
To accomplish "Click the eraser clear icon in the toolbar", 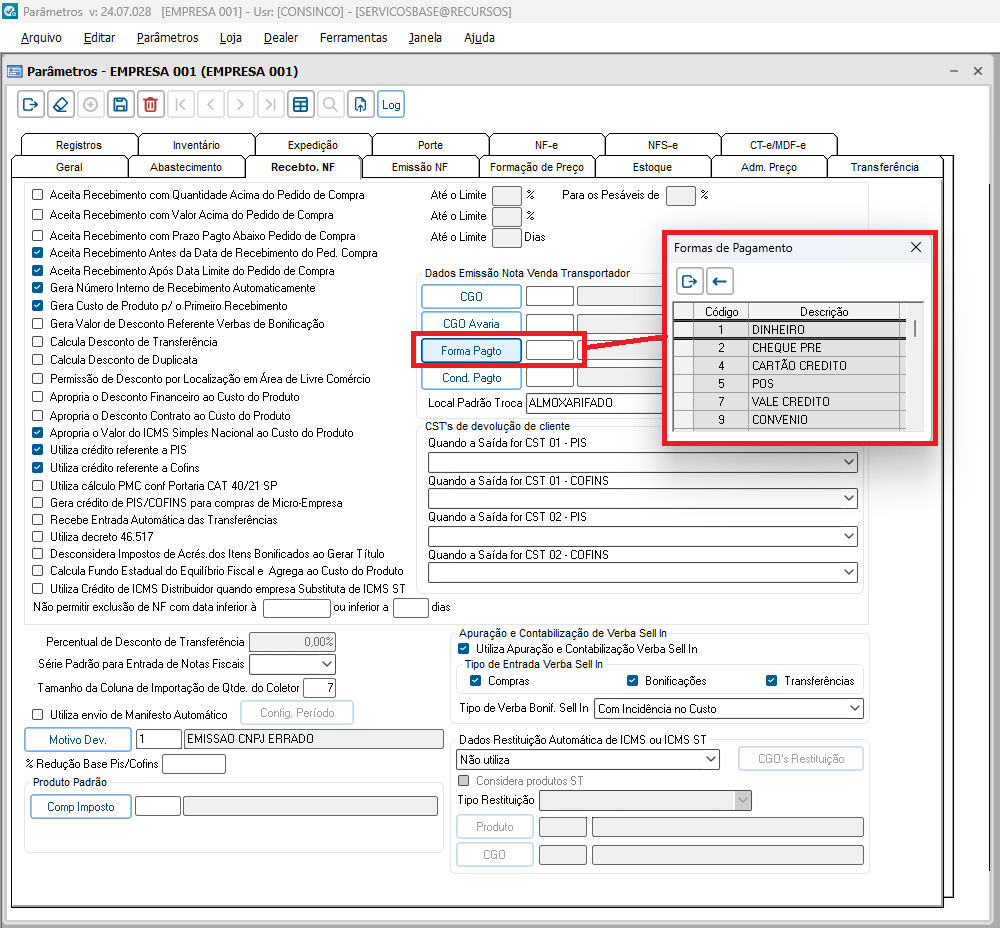I will (x=61, y=105).
